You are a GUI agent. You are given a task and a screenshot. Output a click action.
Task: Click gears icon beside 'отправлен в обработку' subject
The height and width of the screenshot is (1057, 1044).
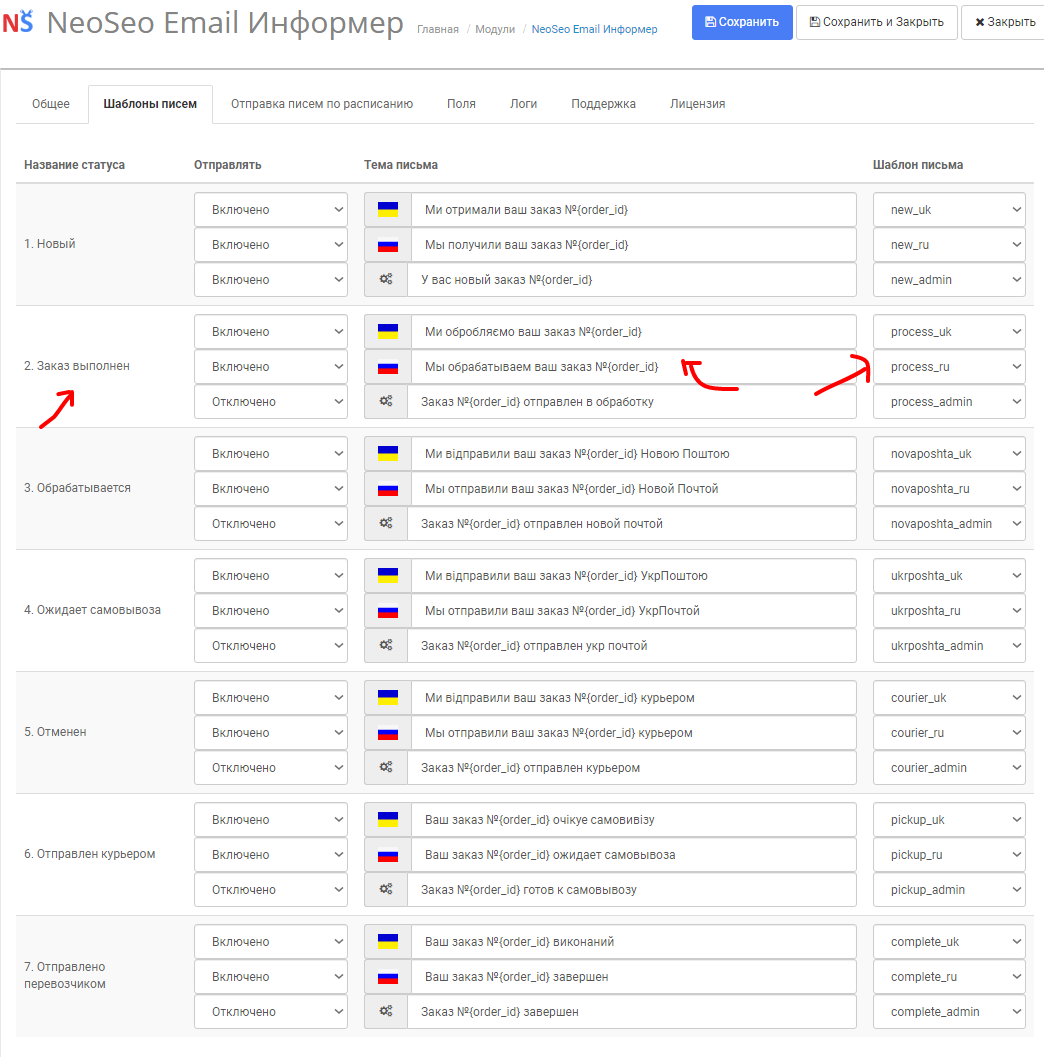click(386, 401)
